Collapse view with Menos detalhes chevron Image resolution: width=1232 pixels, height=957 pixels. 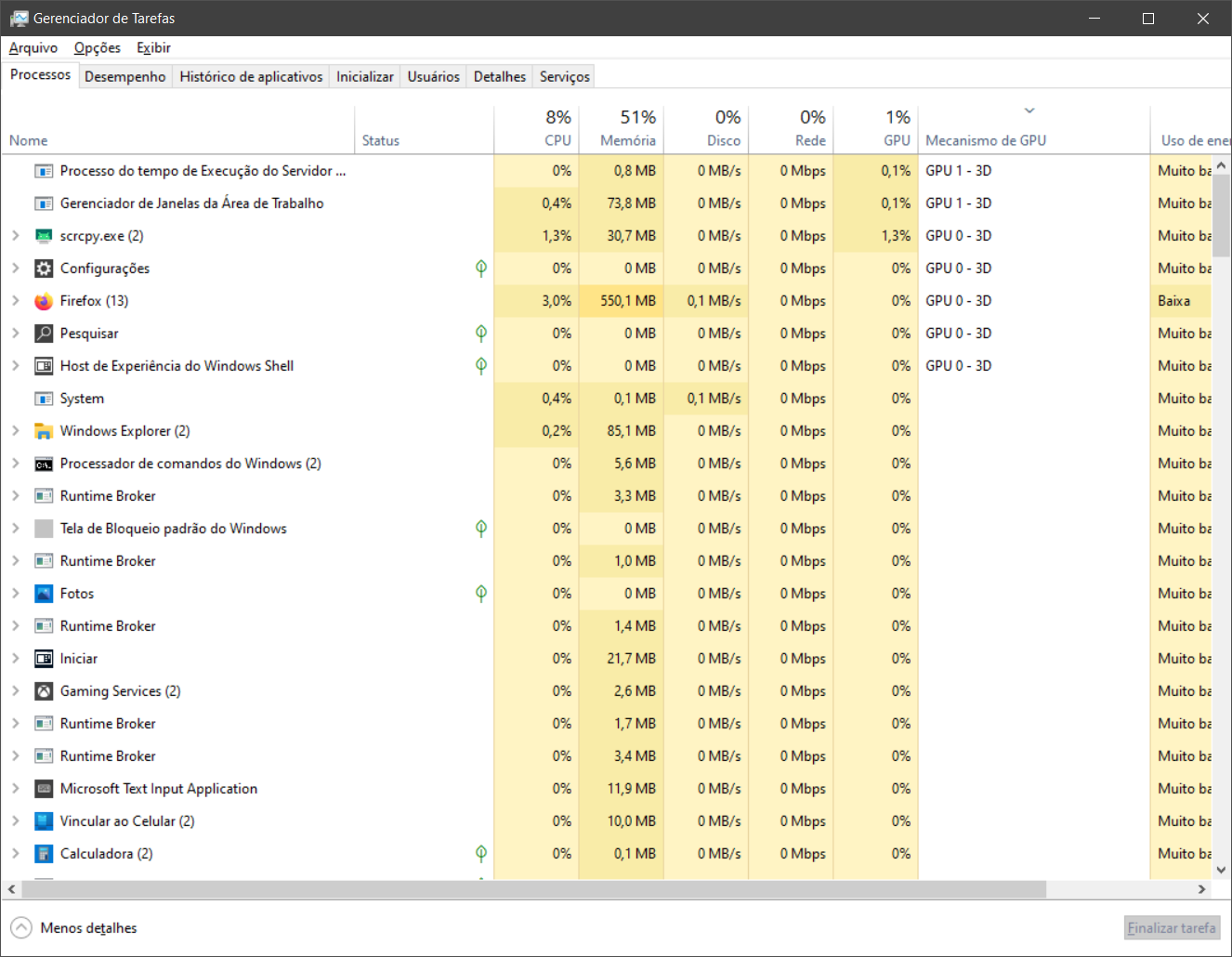20,928
